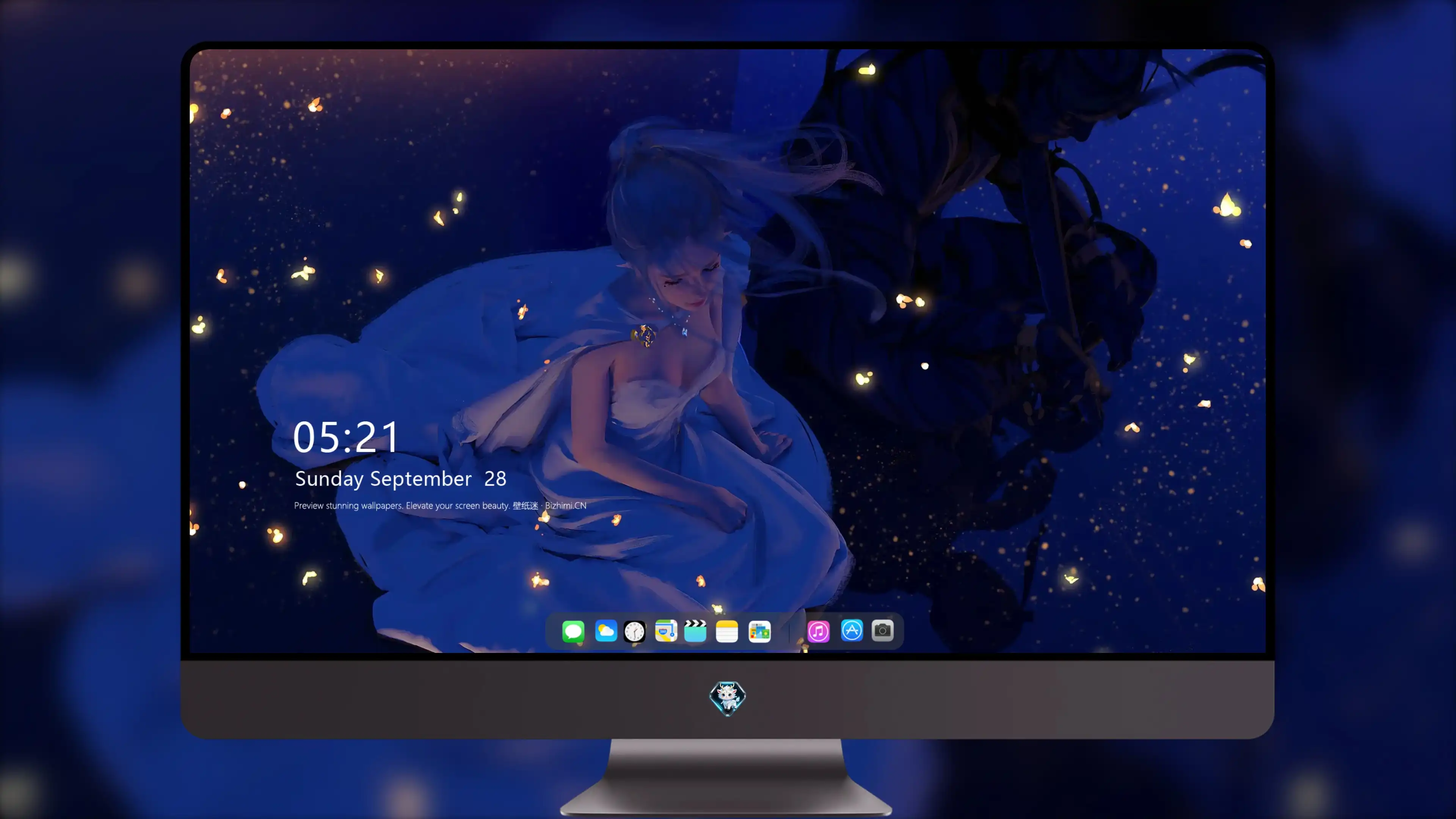1456x819 pixels.
Task: Launch the iTunes music app
Action: coord(819,631)
